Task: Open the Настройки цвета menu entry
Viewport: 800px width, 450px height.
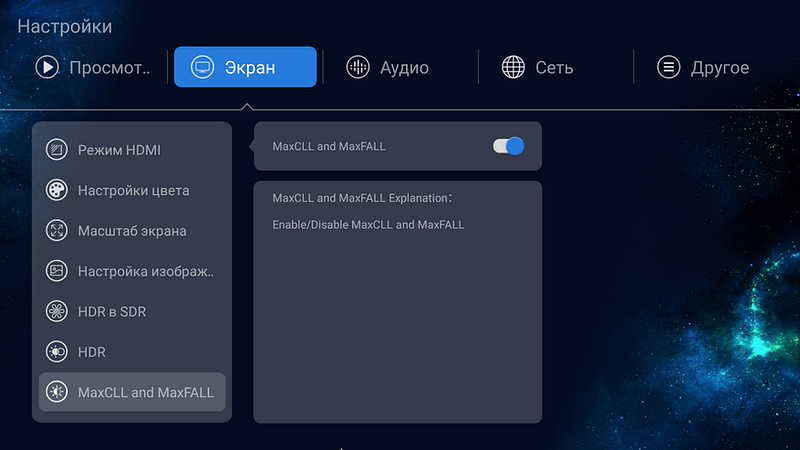Action: click(133, 190)
